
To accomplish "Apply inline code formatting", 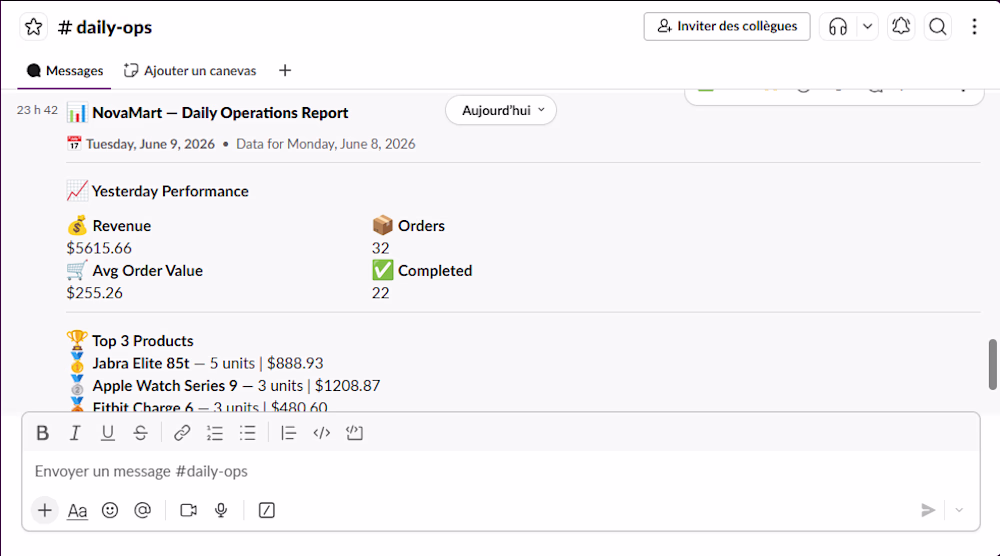I will pyautogui.click(x=321, y=433).
